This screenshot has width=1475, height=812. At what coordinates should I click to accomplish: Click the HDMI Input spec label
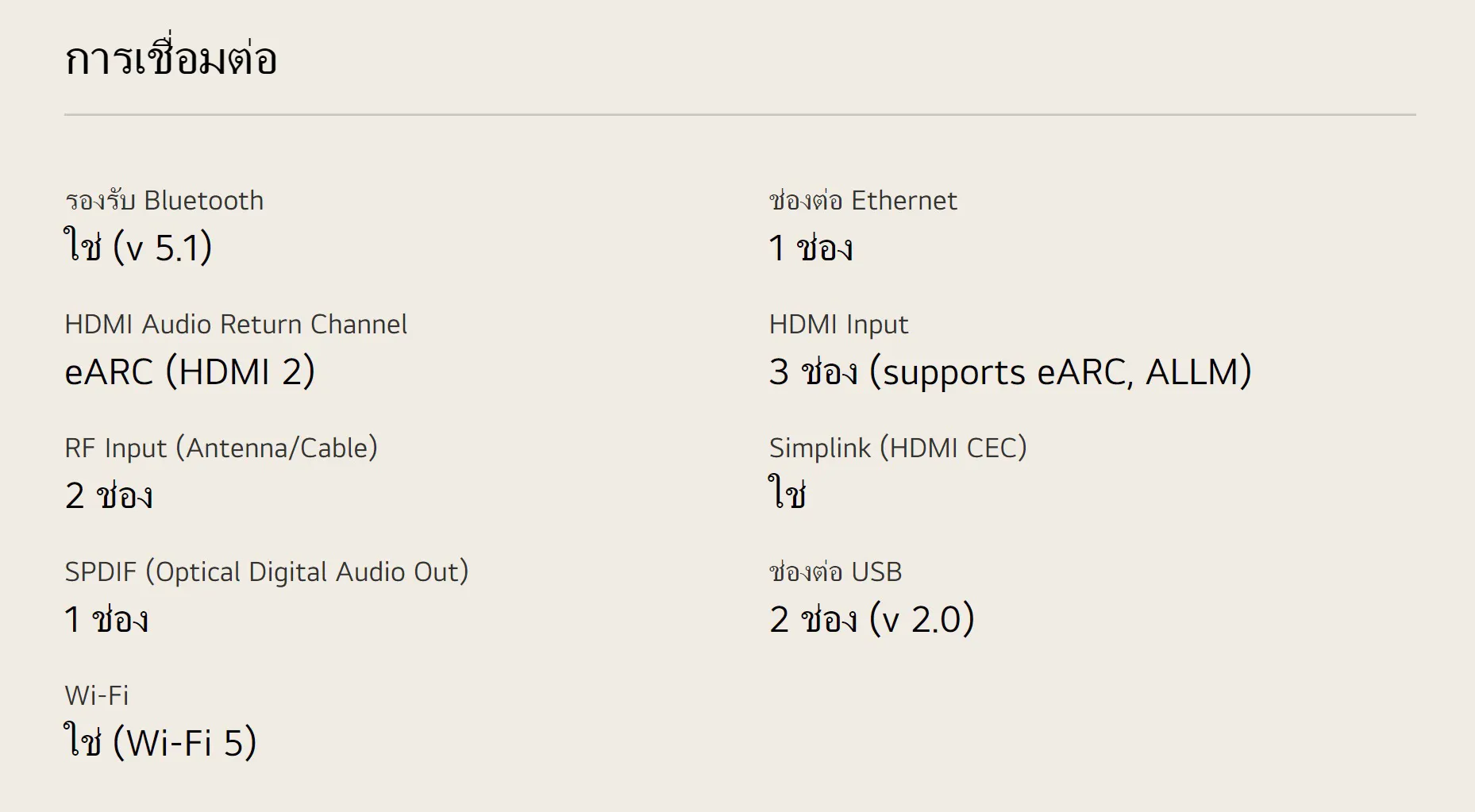pyautogui.click(x=838, y=325)
